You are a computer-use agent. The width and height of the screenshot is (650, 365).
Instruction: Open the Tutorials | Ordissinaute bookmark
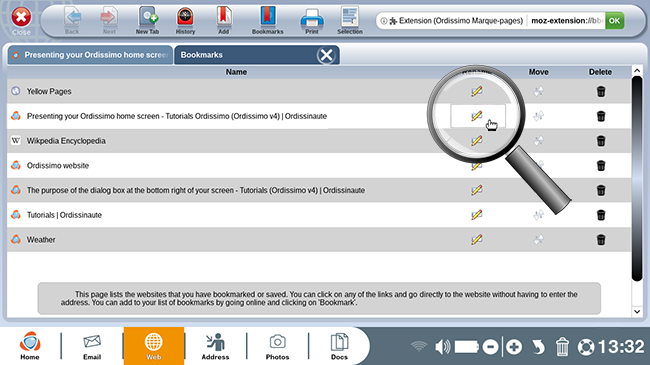[x=64, y=215]
